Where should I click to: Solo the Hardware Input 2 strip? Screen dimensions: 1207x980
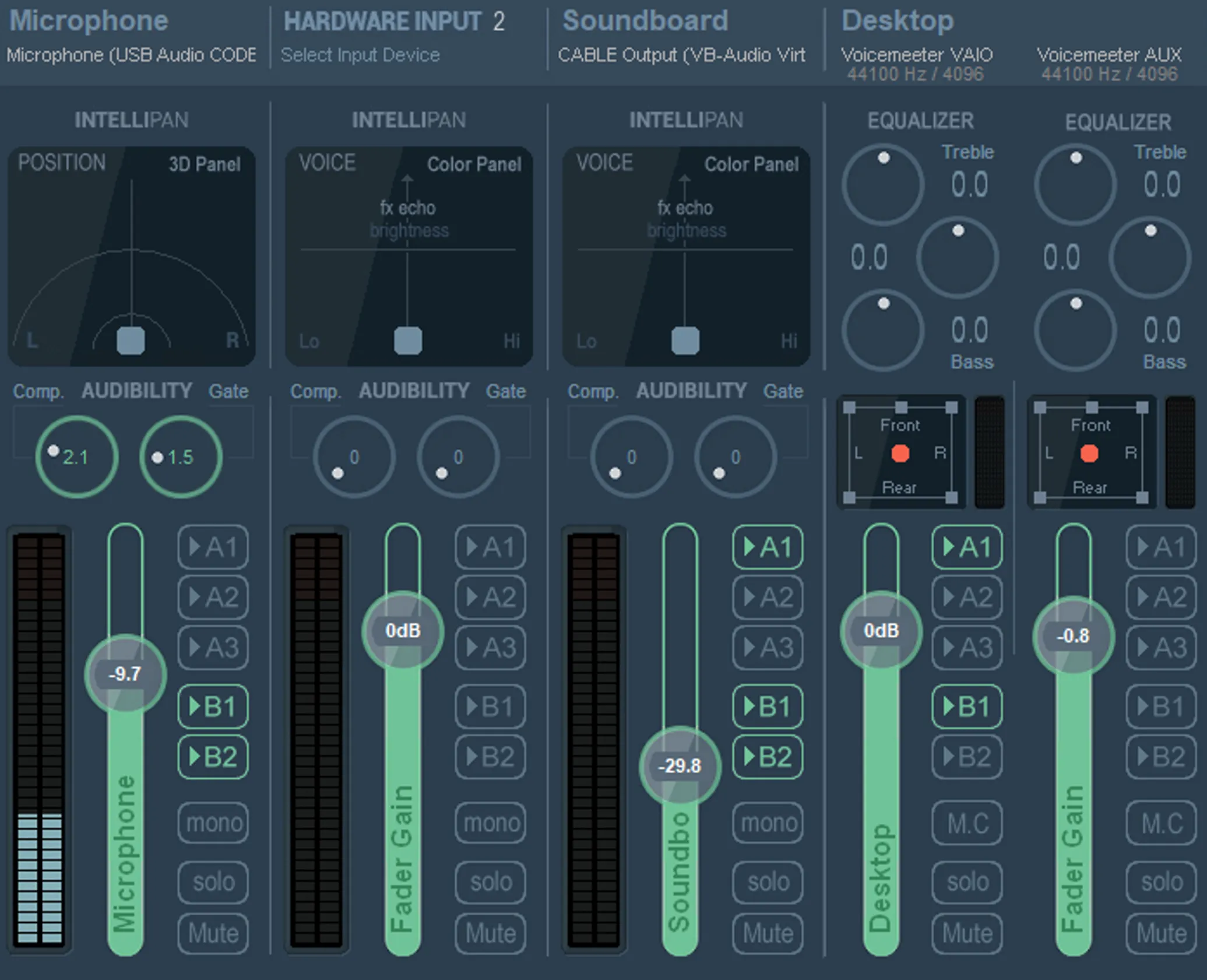491,881
